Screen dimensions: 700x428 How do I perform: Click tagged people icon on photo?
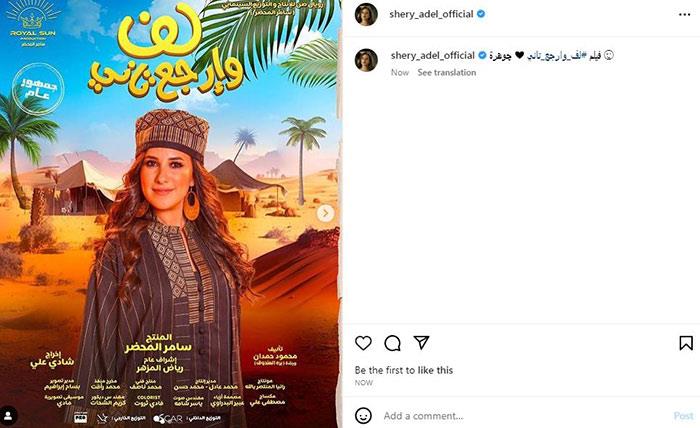(x=8, y=416)
